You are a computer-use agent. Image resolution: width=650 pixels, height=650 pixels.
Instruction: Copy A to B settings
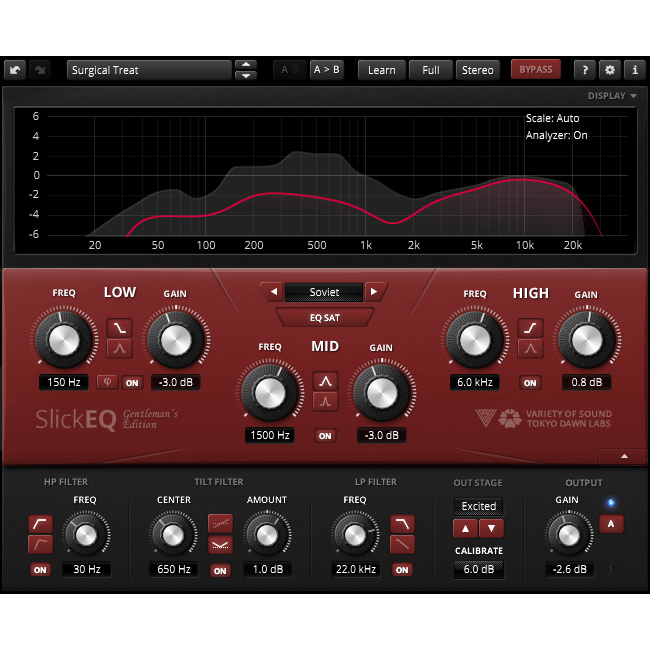point(327,70)
